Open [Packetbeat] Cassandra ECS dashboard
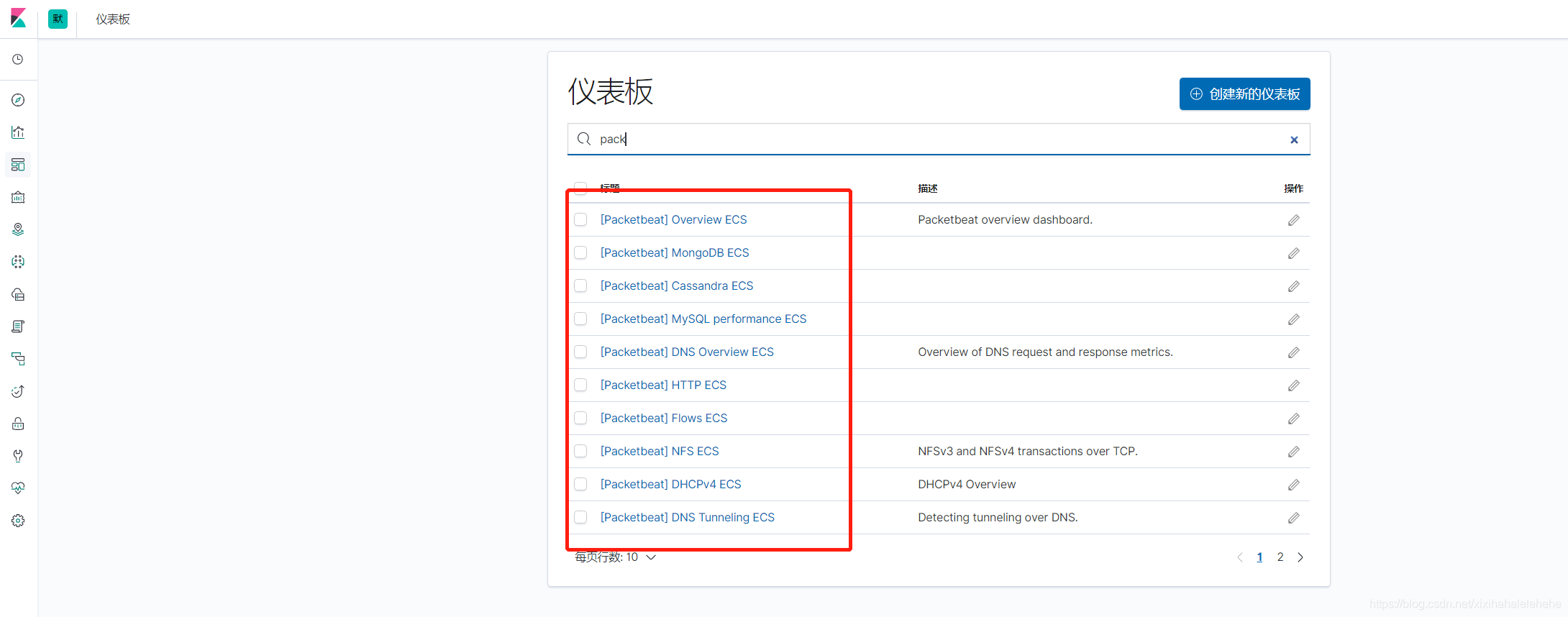The height and width of the screenshot is (617, 1568). (x=677, y=285)
